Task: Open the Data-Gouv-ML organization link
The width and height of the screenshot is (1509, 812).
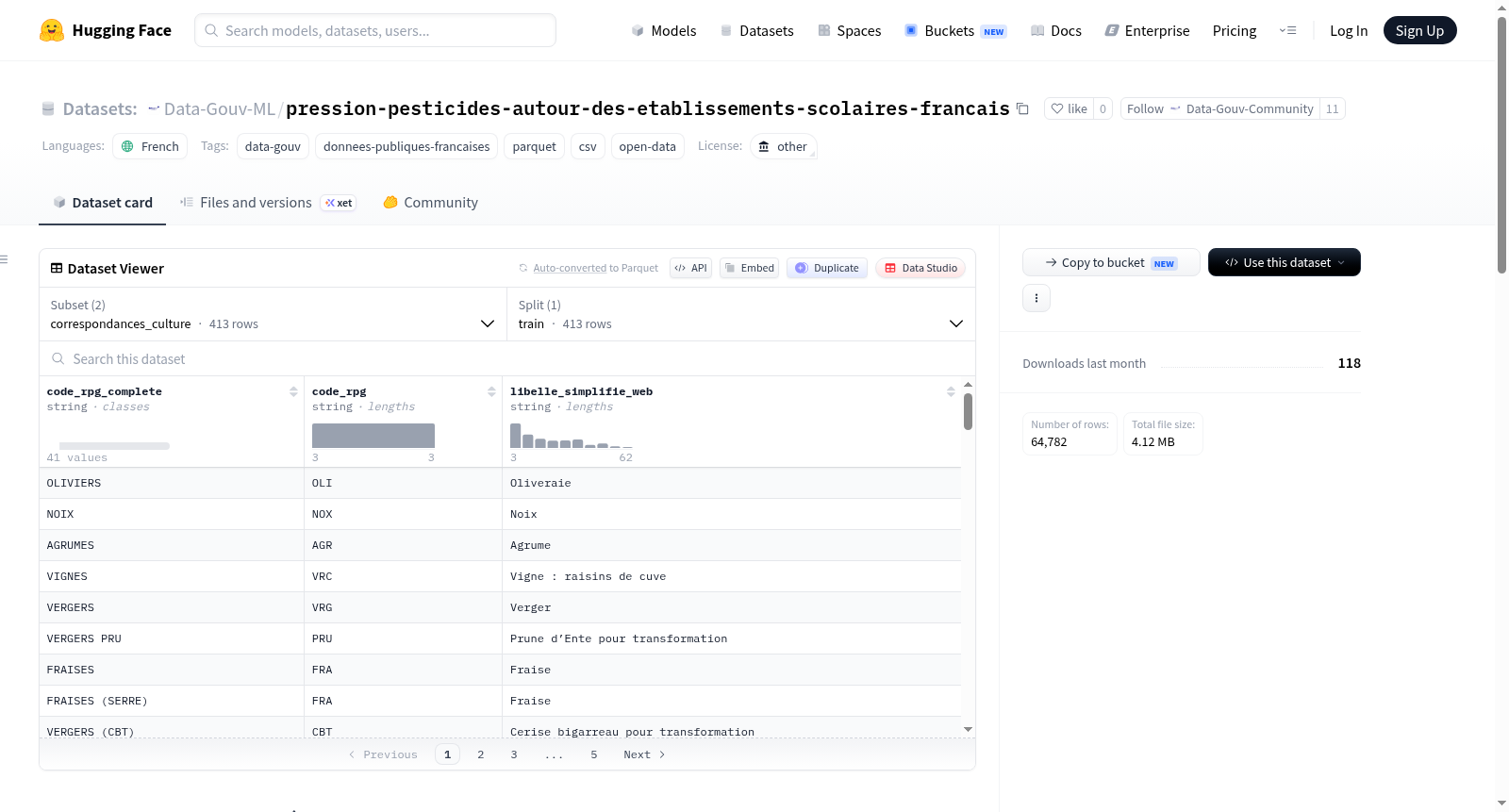Action: pyautogui.click(x=220, y=108)
